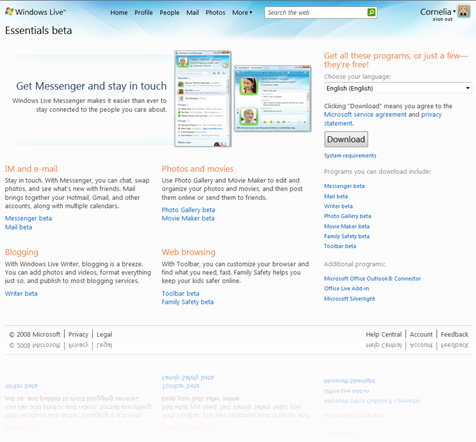This screenshot has width=476, height=442.
Task: Go to the Home tab
Action: pyautogui.click(x=119, y=13)
